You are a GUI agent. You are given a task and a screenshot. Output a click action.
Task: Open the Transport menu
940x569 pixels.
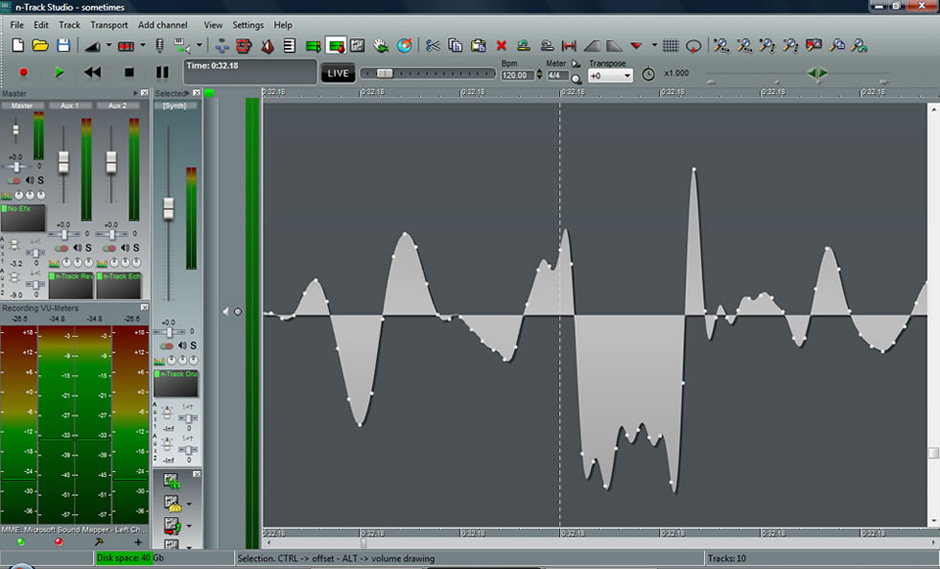[x=108, y=25]
